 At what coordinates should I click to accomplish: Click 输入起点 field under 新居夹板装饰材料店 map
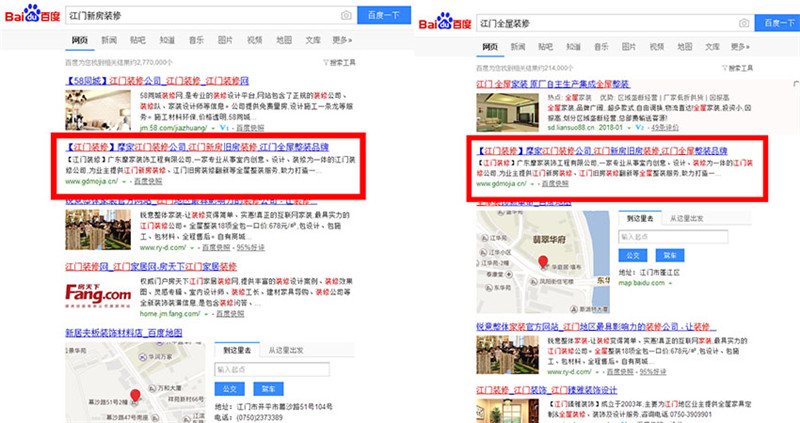pos(272,369)
